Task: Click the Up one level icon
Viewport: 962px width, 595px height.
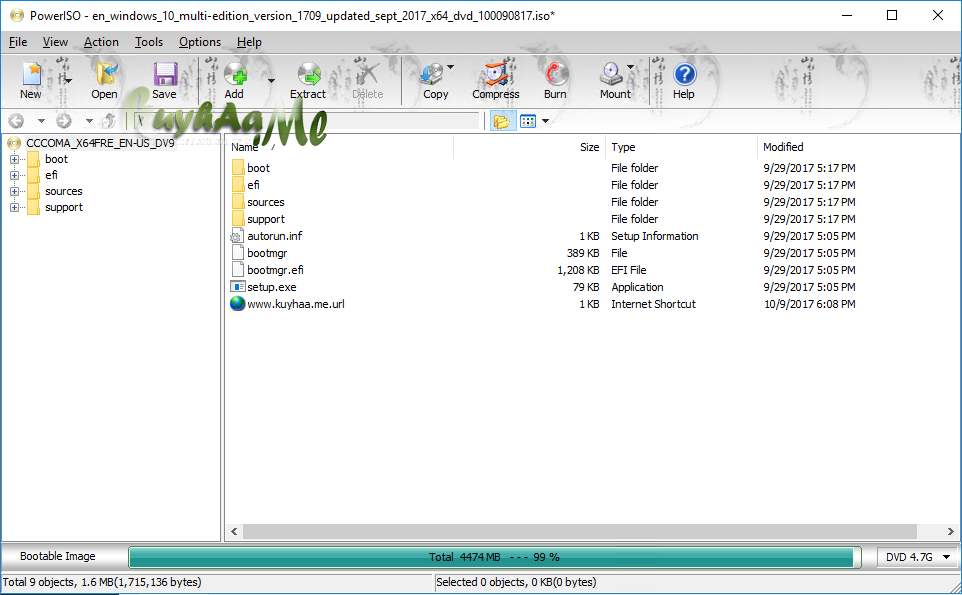Action: tap(109, 121)
